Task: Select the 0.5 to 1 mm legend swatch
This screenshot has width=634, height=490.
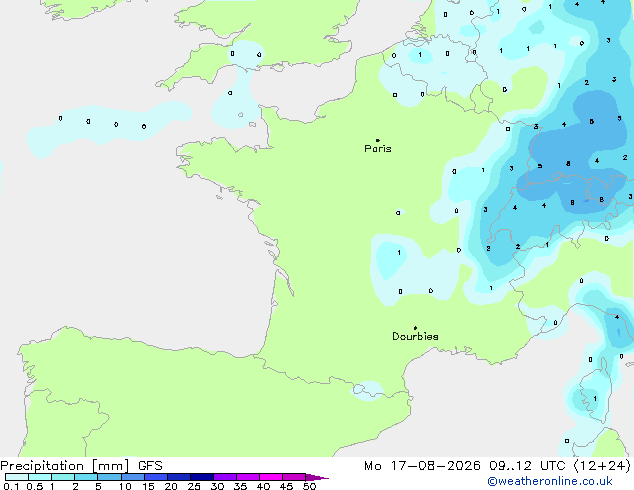Action: coord(40,477)
